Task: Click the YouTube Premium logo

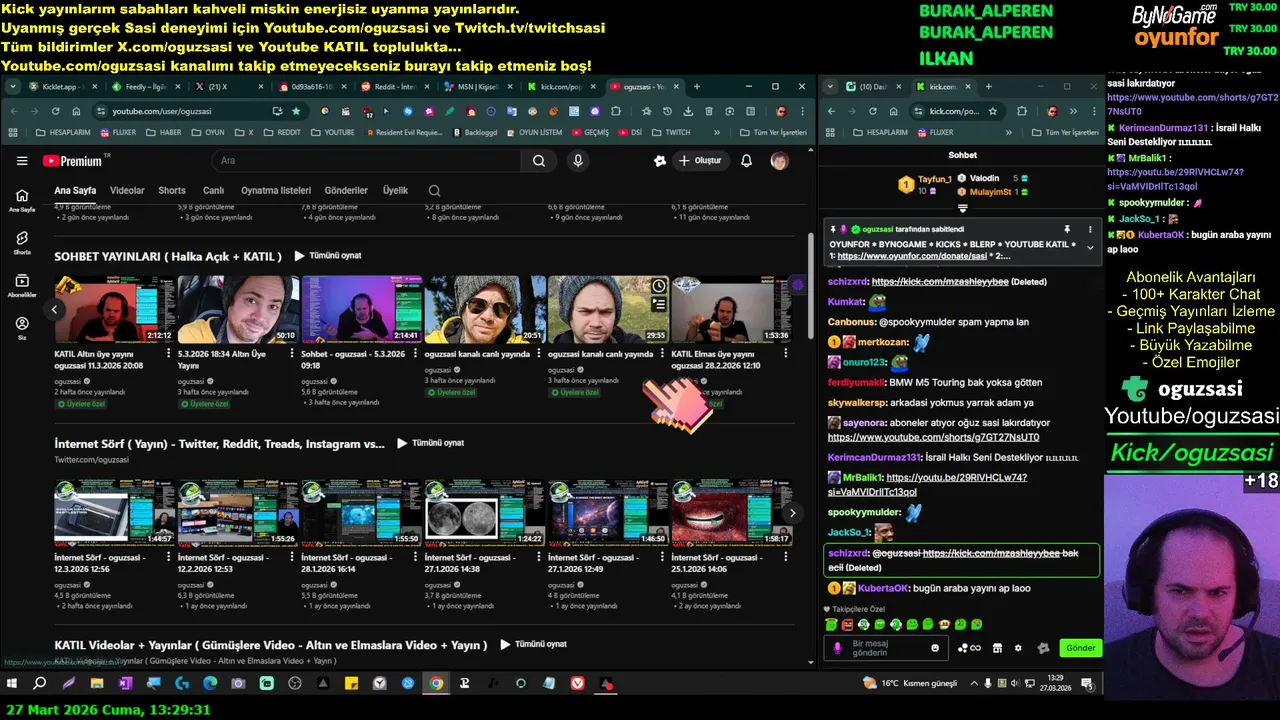Action: pos(77,161)
